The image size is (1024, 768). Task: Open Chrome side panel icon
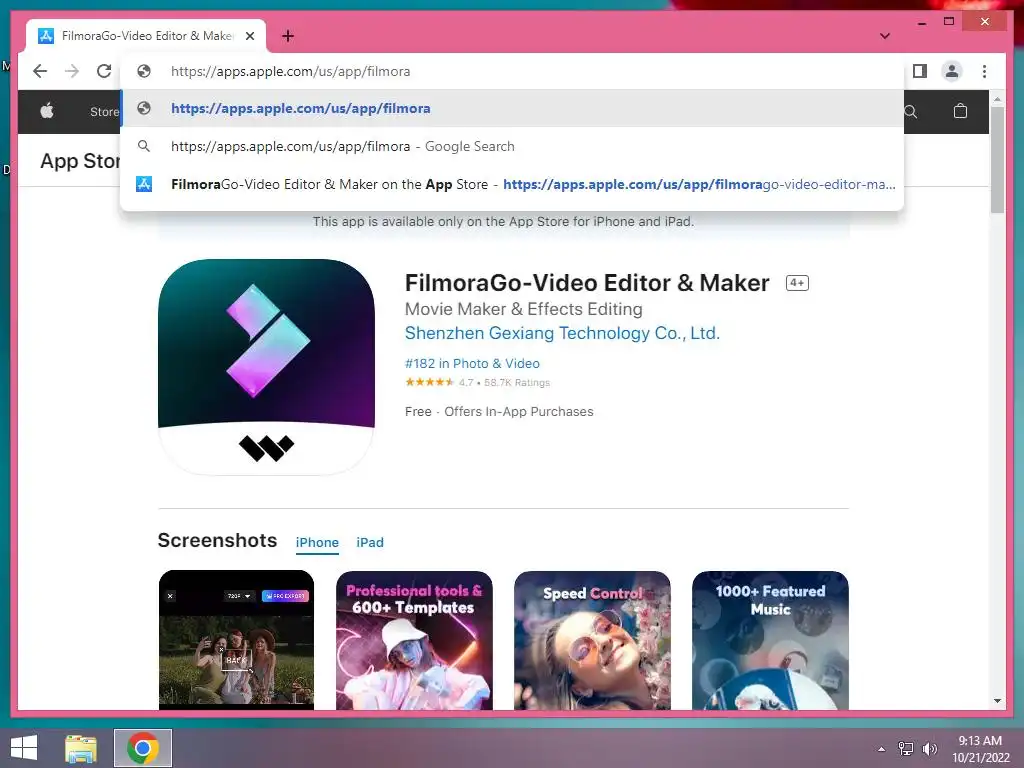pos(920,71)
